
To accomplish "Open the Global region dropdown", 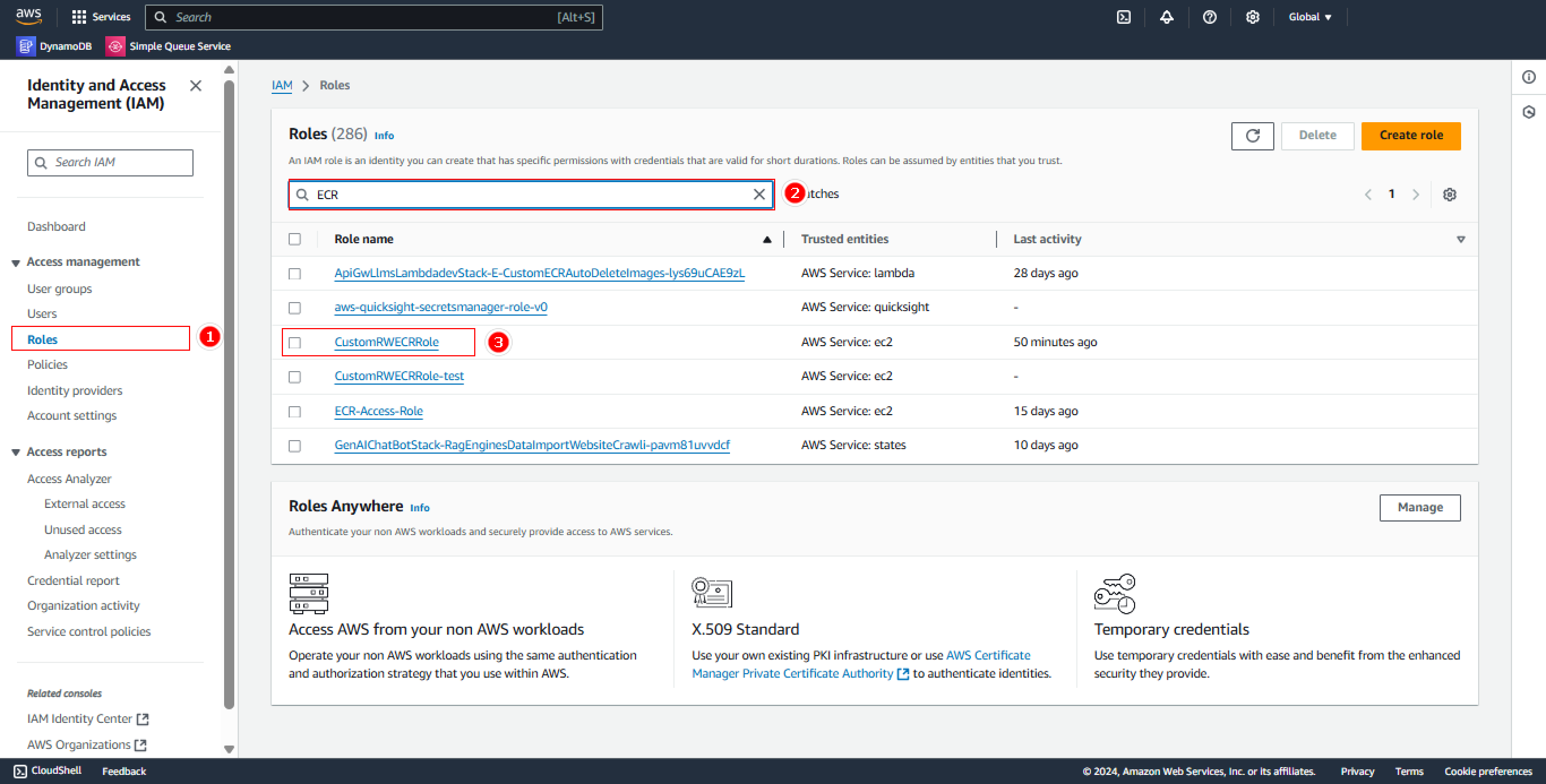I will click(1309, 17).
